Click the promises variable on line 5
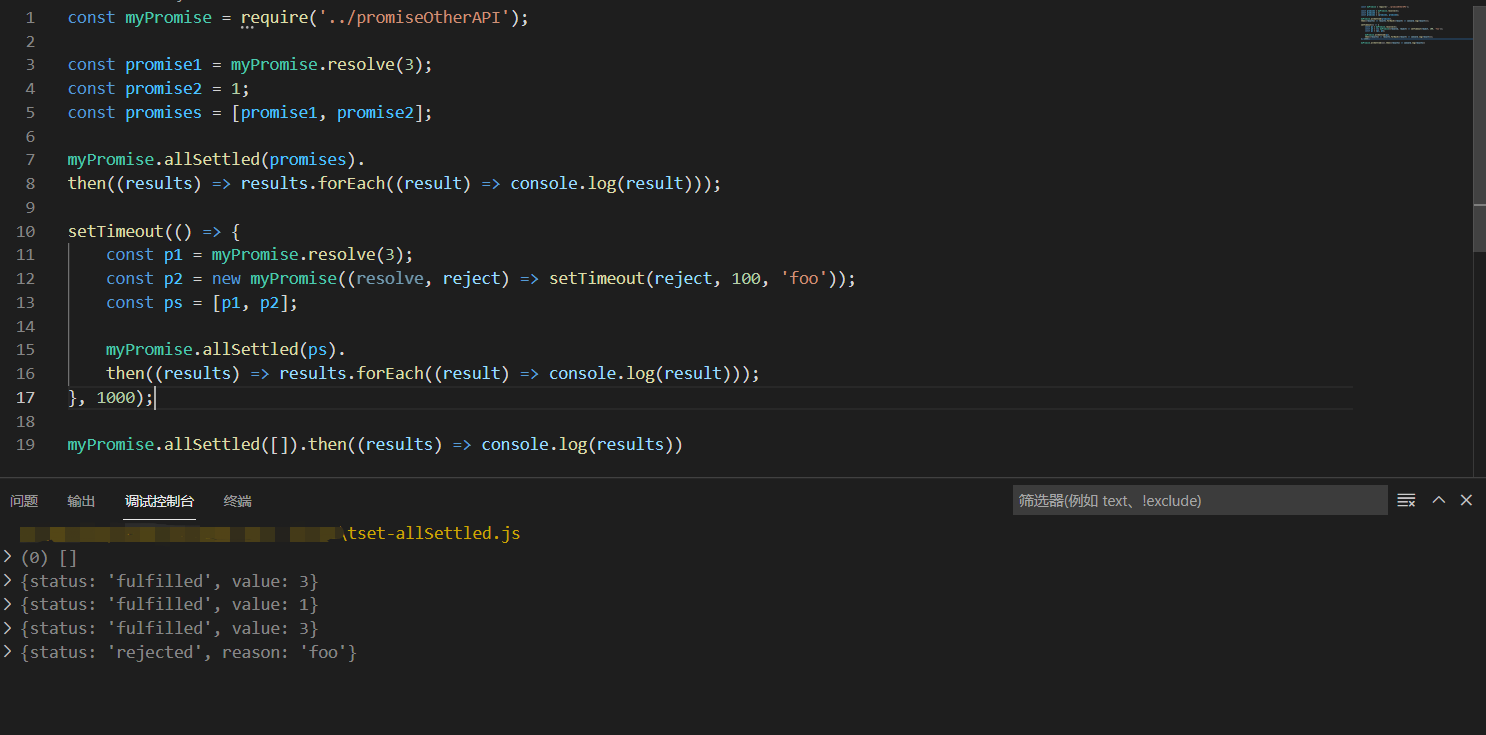 coord(163,113)
